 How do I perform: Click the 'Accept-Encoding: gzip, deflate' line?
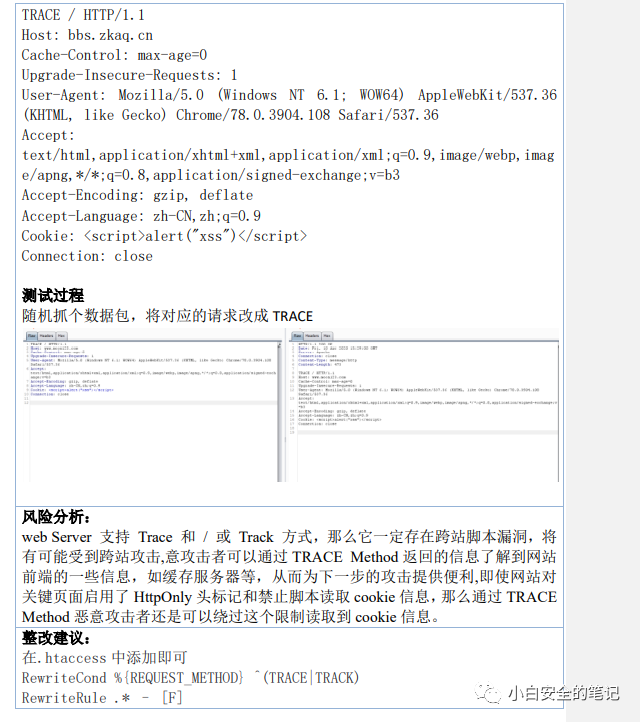coord(137,196)
